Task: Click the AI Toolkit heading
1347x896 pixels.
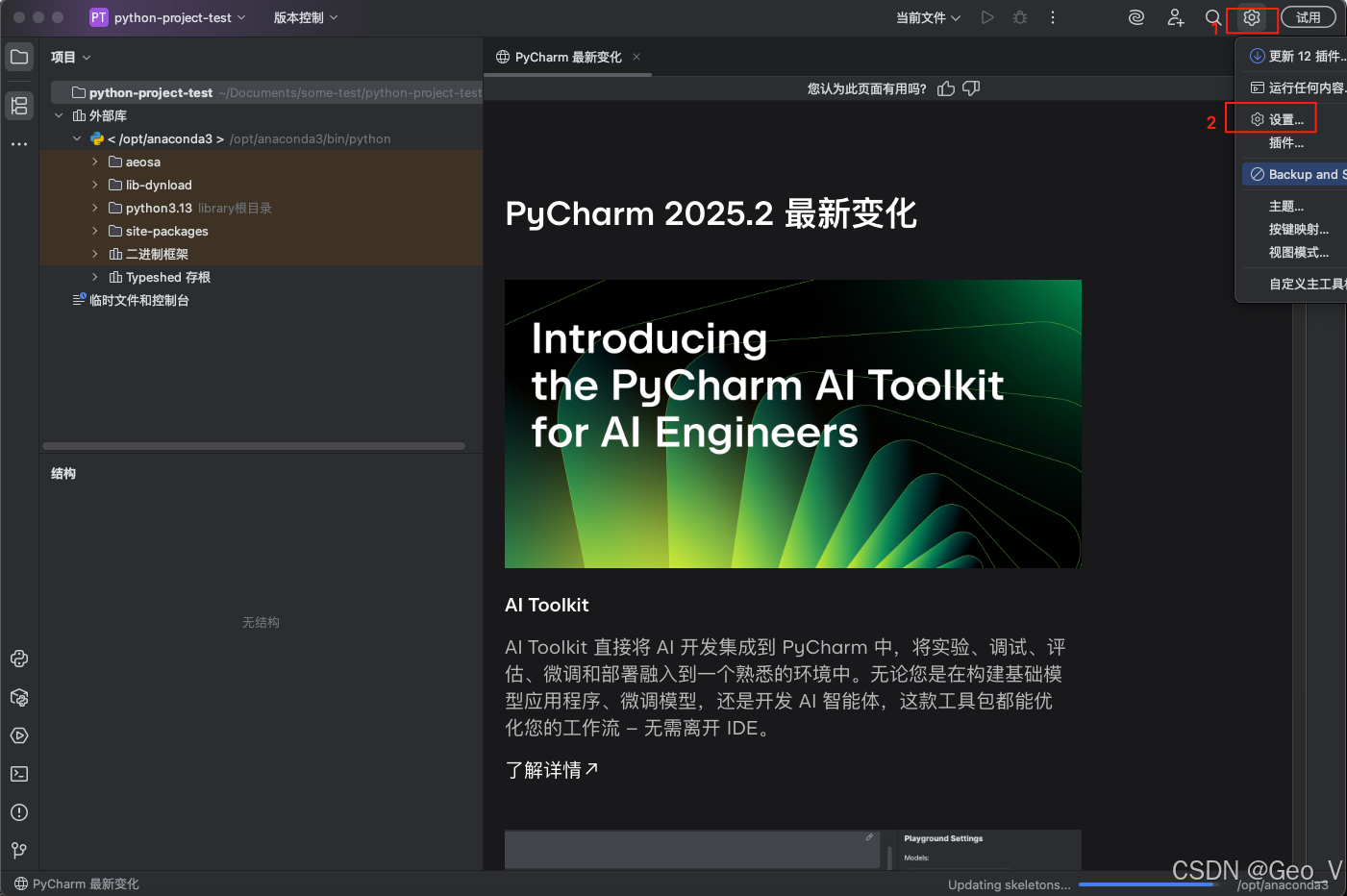Action: [x=546, y=605]
